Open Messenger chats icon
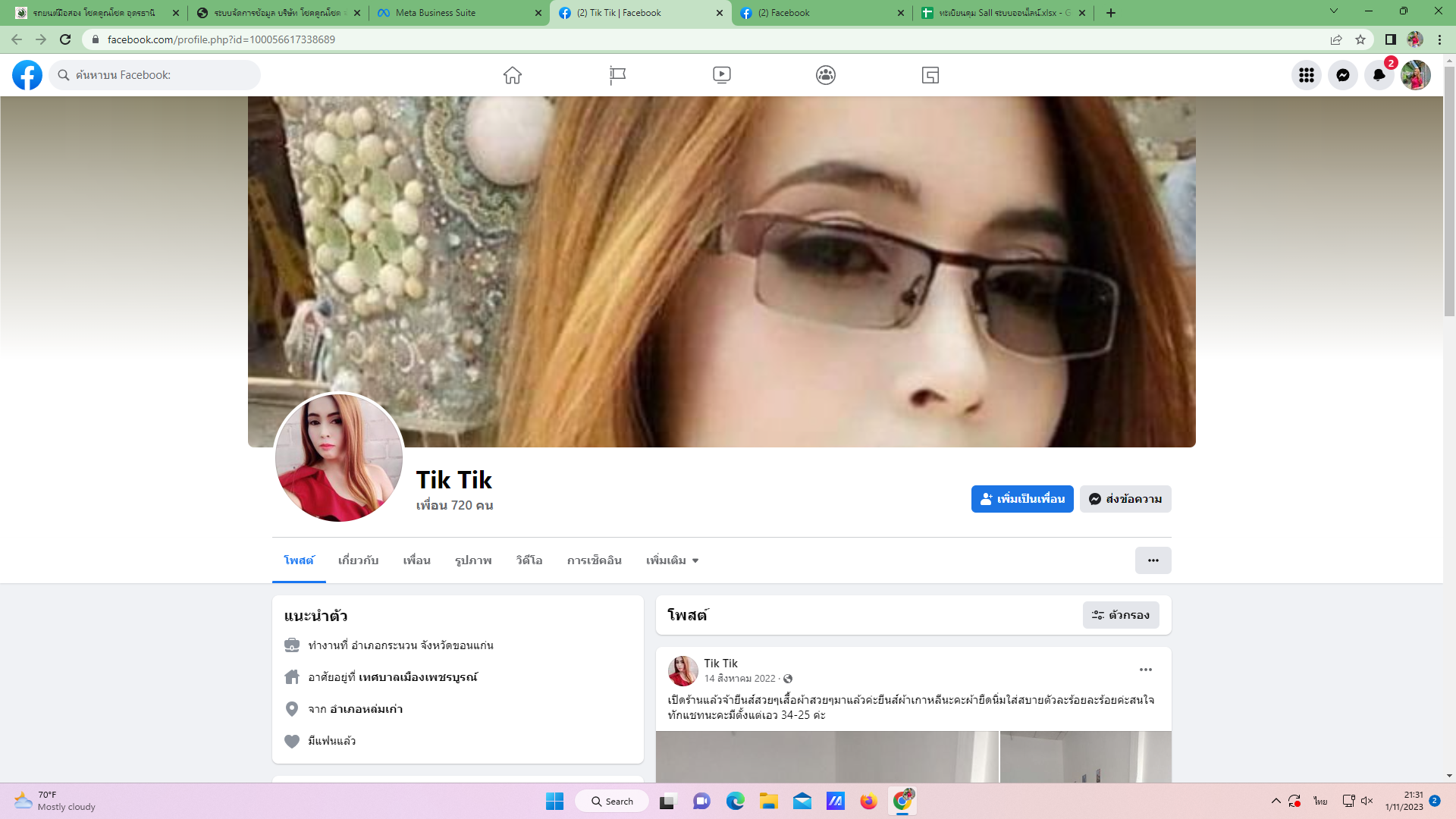The image size is (1456, 819). (1343, 75)
